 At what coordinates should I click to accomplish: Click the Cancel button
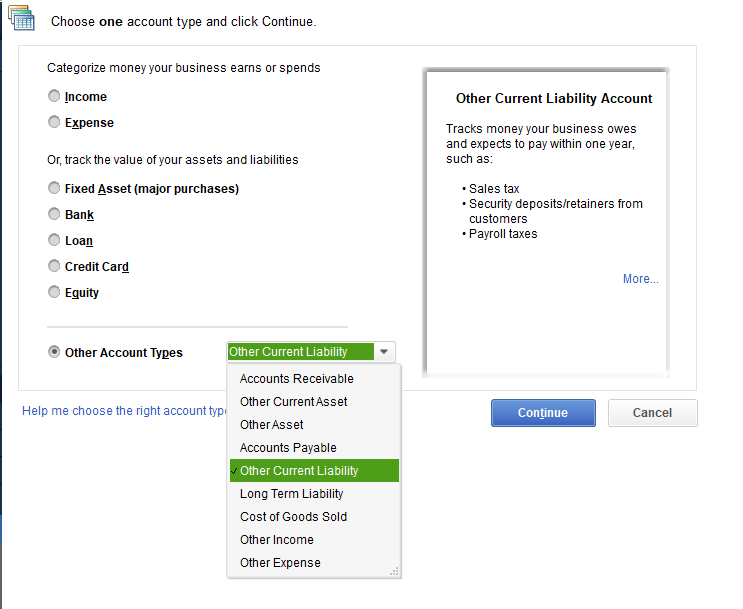click(x=652, y=413)
